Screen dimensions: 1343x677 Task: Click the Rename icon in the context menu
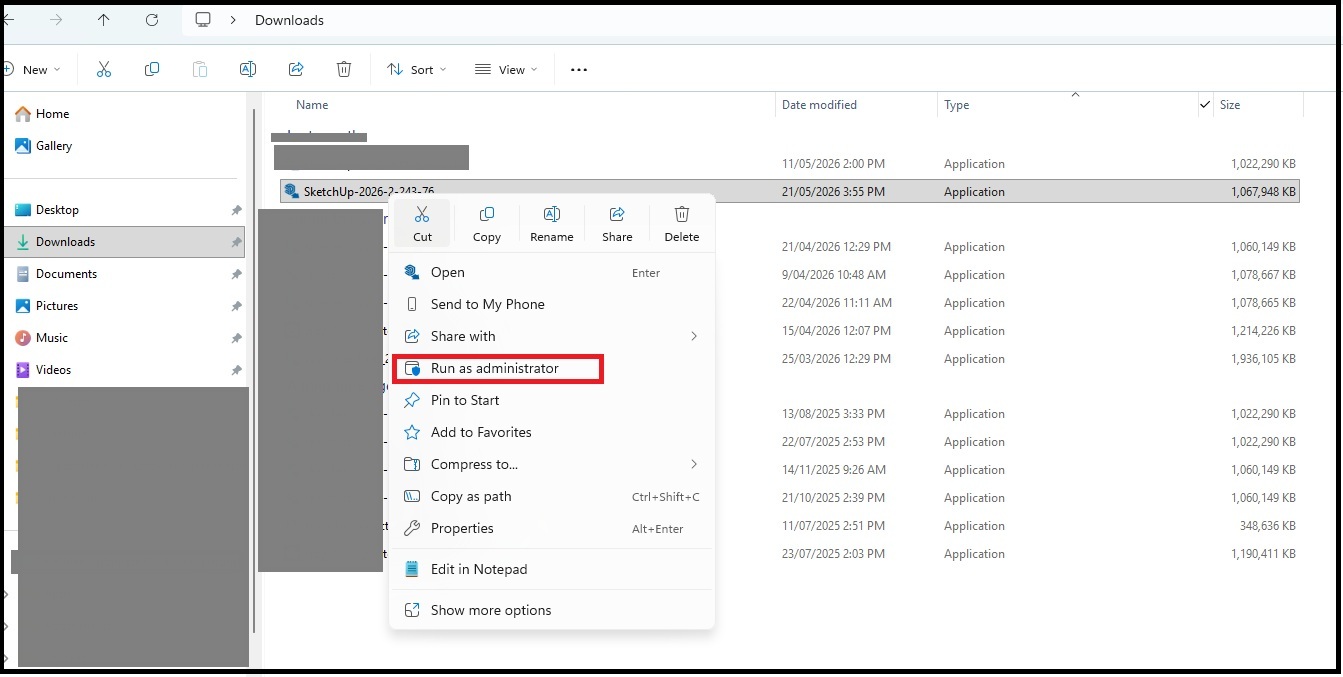[x=552, y=214]
